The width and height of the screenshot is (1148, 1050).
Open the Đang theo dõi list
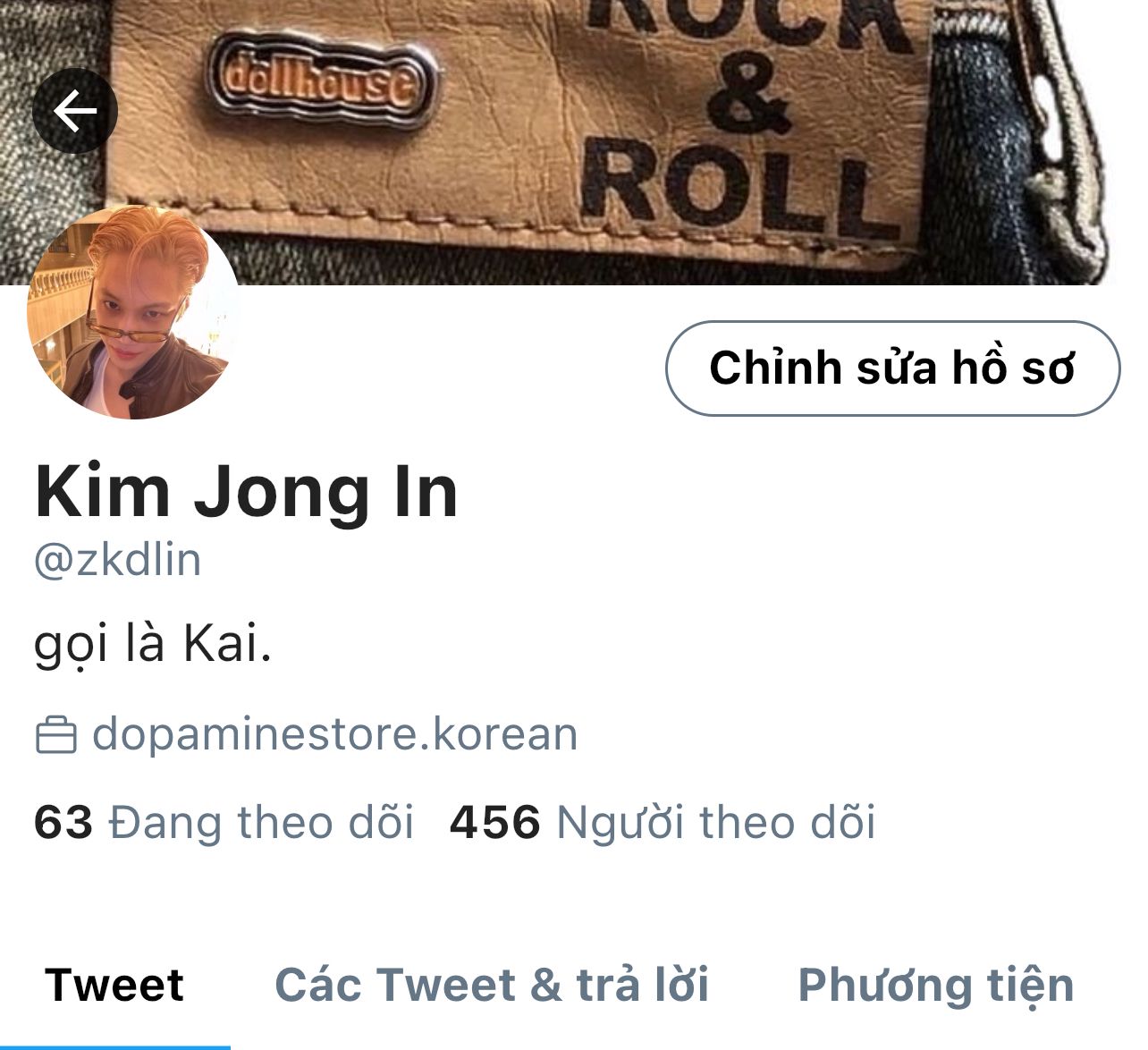coord(261,822)
